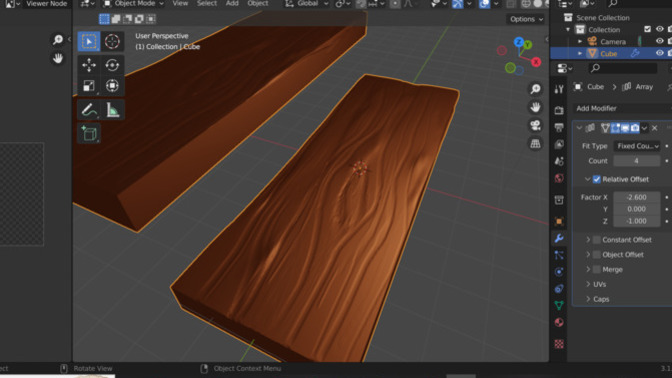Screen dimensions: 672x378
Task: Collapse Collection in outliner
Action: (x=568, y=30)
